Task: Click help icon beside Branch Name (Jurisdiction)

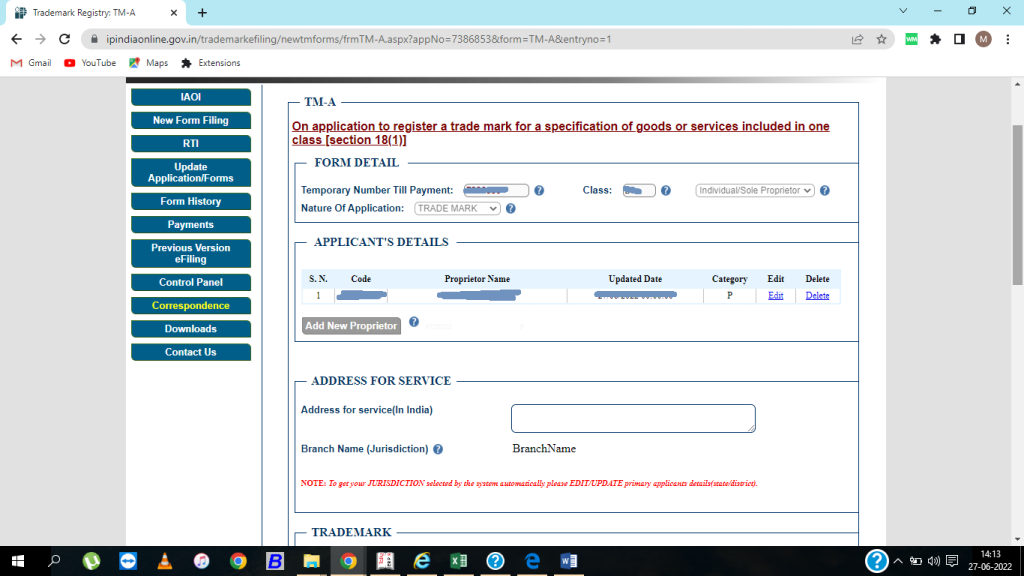Action: pos(438,450)
